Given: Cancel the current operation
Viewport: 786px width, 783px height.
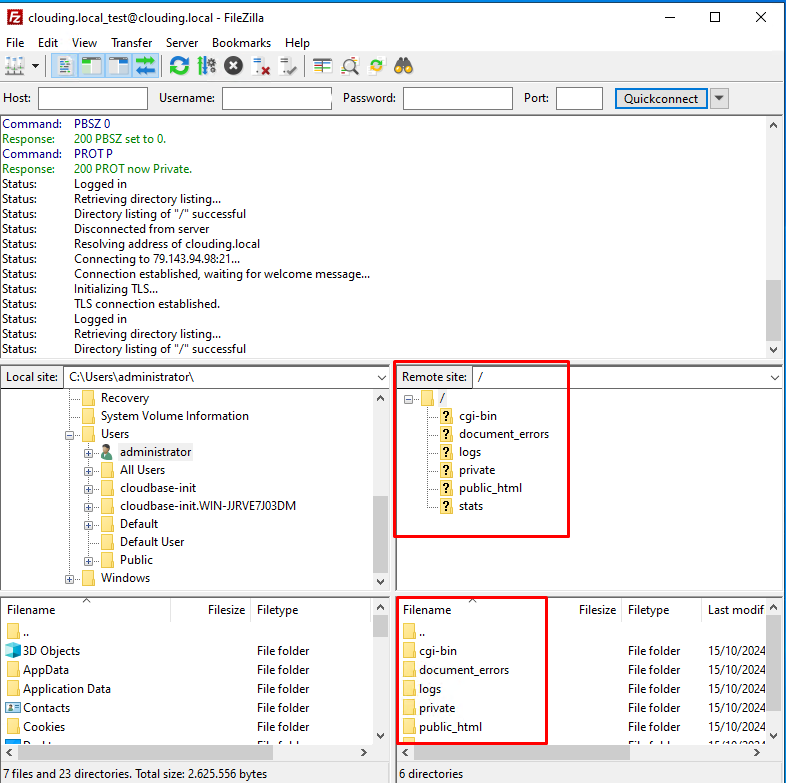Looking at the screenshot, I should click(233, 66).
